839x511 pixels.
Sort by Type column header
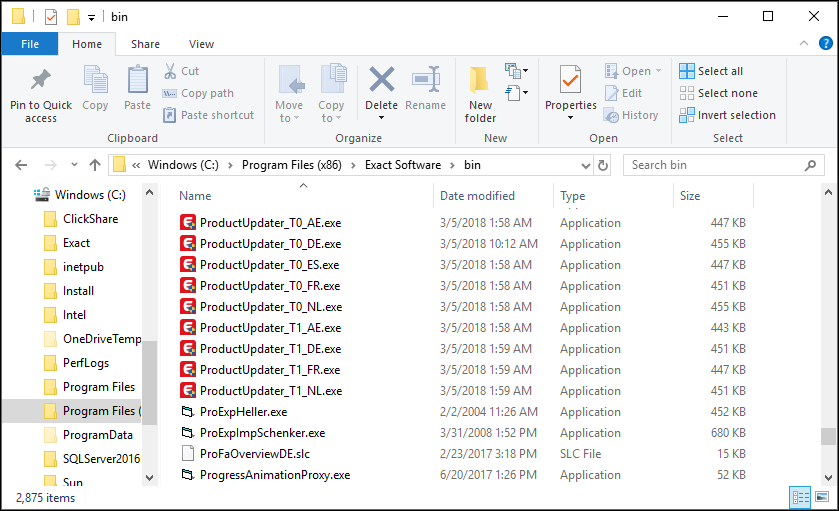[573, 196]
